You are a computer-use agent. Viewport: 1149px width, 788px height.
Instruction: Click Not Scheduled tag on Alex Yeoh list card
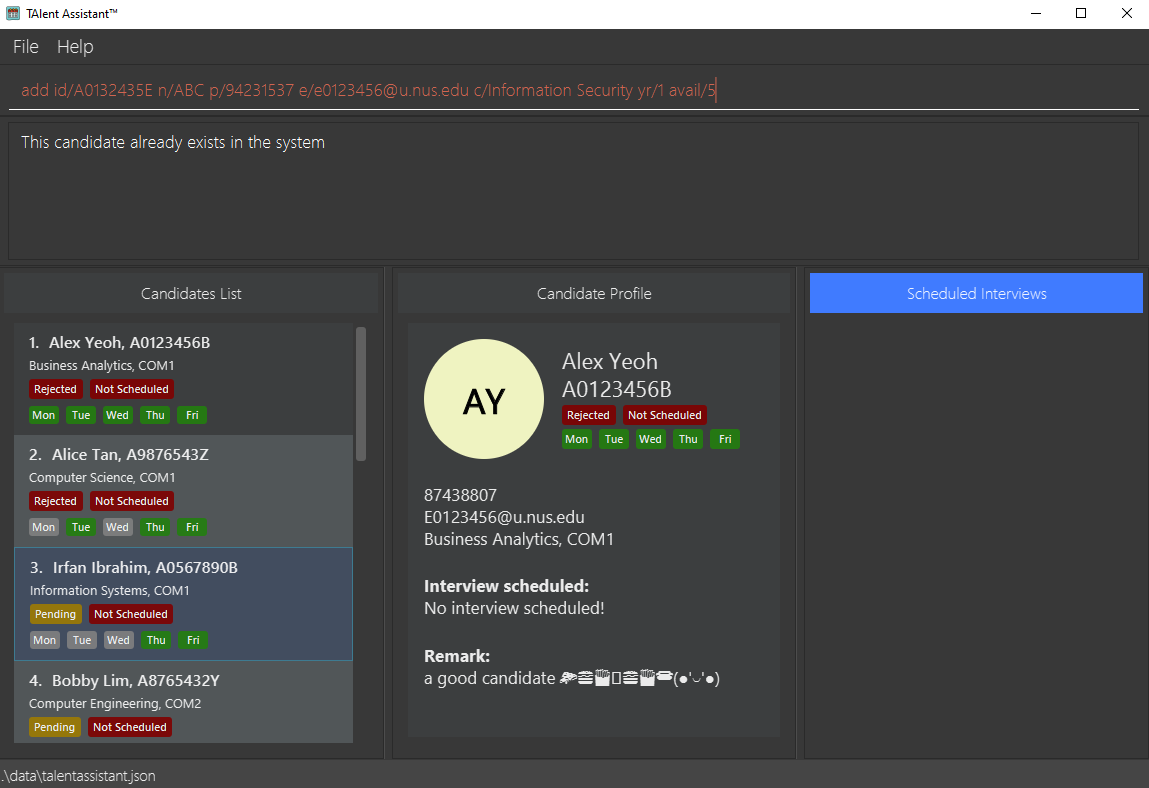point(132,389)
